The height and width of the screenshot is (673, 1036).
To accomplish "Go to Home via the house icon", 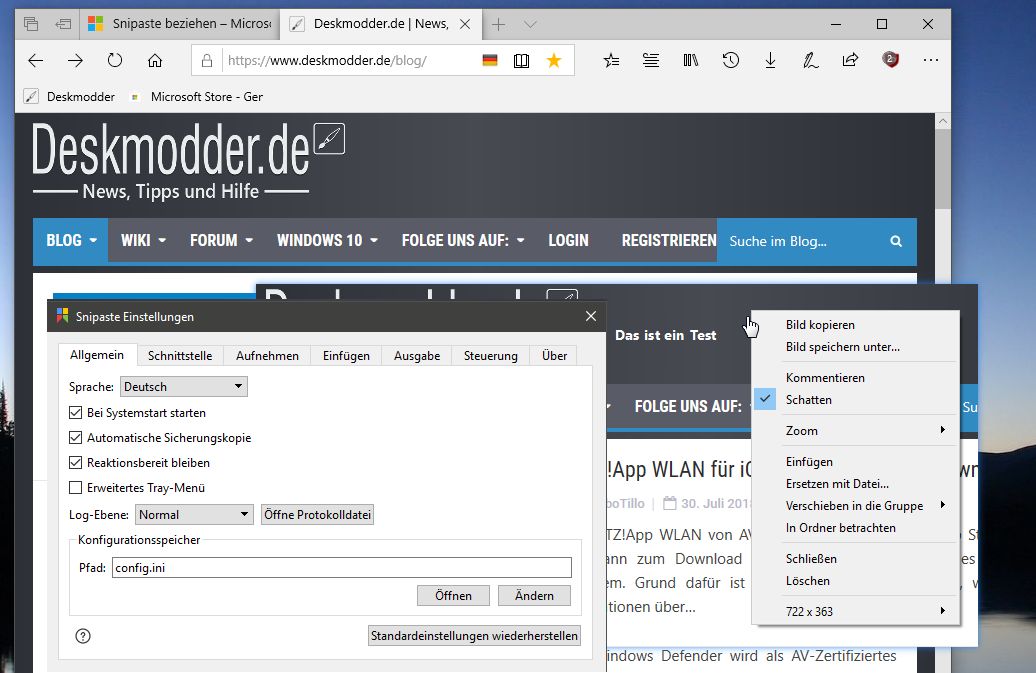I will click(x=155, y=61).
